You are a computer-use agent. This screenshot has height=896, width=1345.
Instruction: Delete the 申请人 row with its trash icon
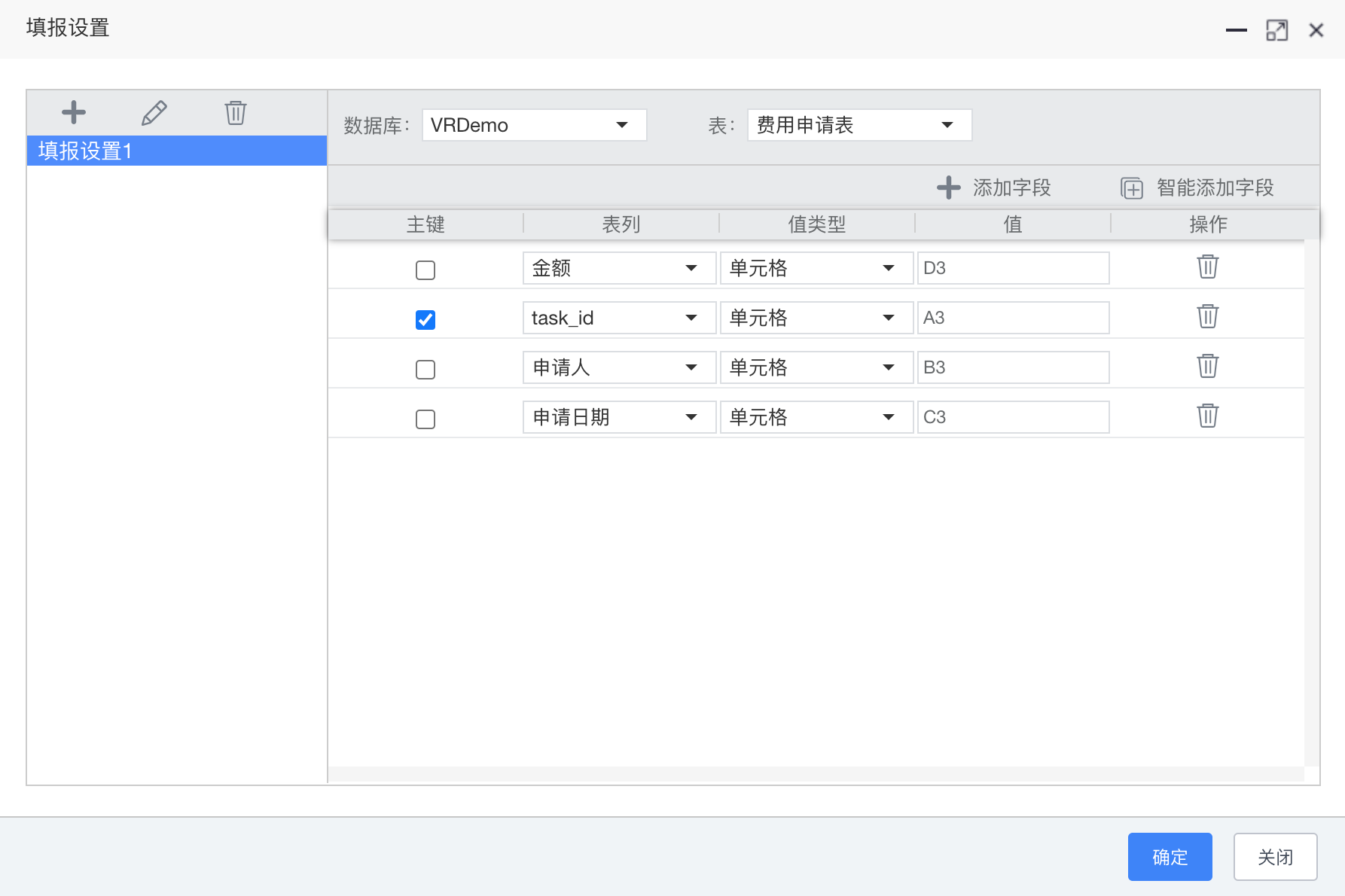tap(1208, 366)
